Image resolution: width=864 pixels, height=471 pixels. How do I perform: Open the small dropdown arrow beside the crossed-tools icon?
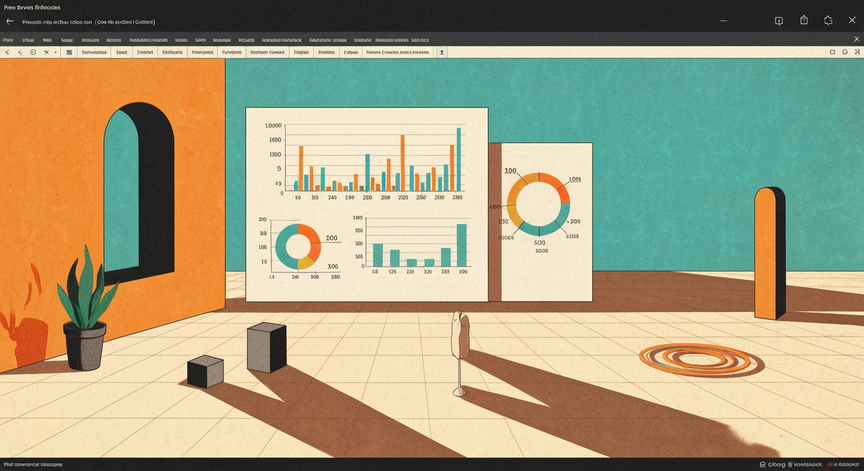pyautogui.click(x=55, y=52)
